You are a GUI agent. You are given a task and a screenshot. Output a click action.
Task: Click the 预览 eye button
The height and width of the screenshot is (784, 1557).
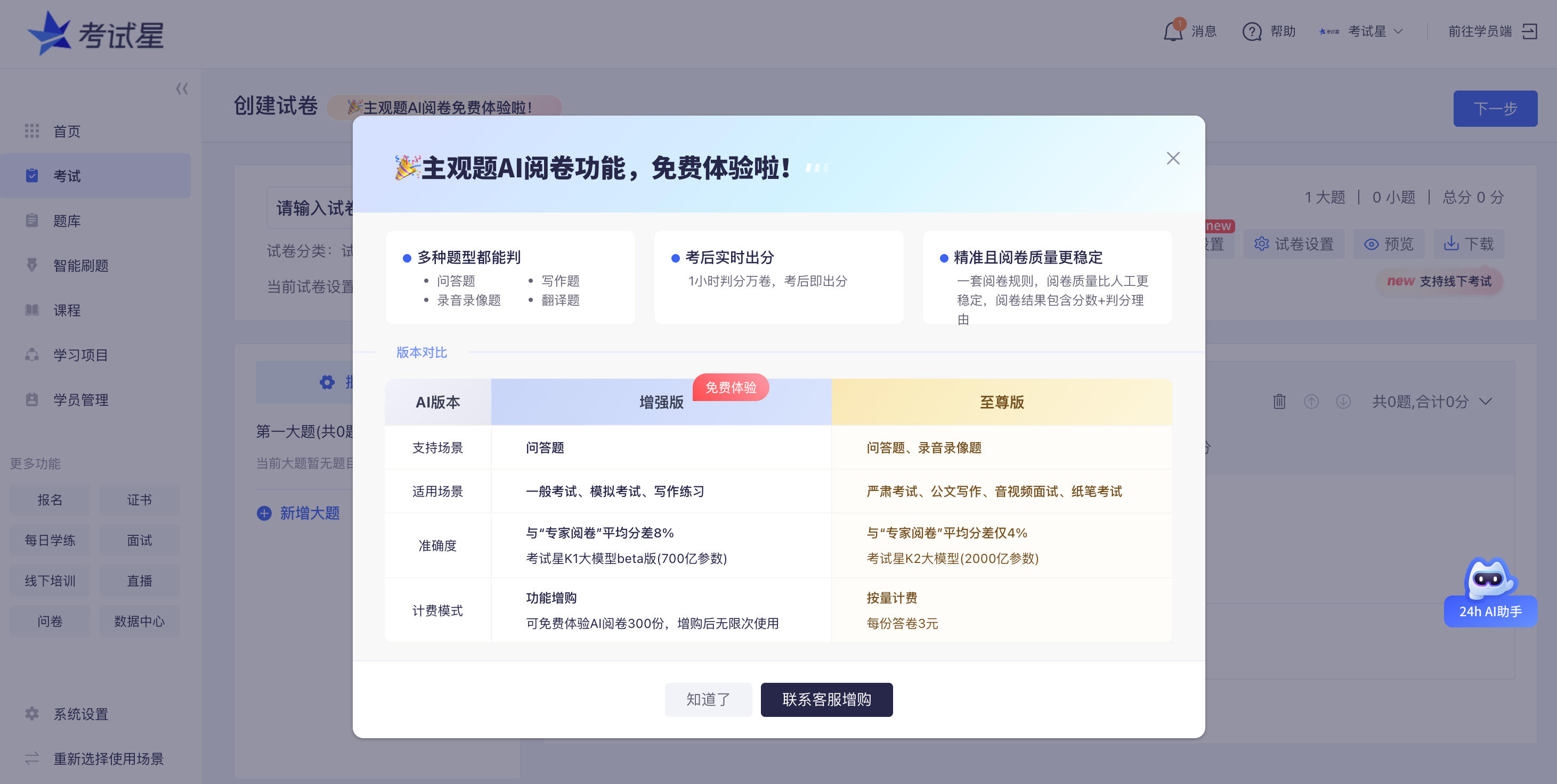point(1389,244)
